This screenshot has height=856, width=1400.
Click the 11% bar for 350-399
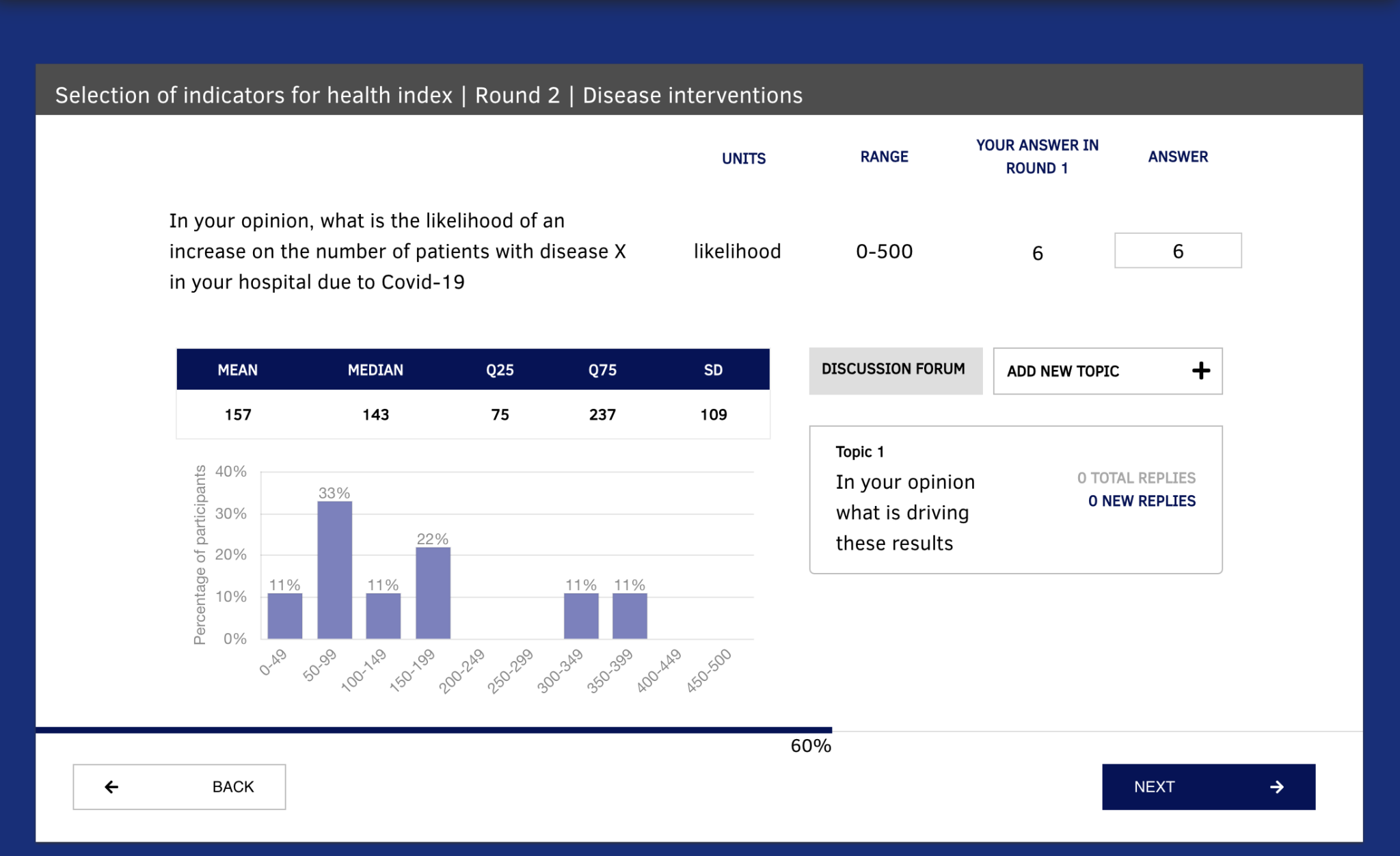pos(630,615)
